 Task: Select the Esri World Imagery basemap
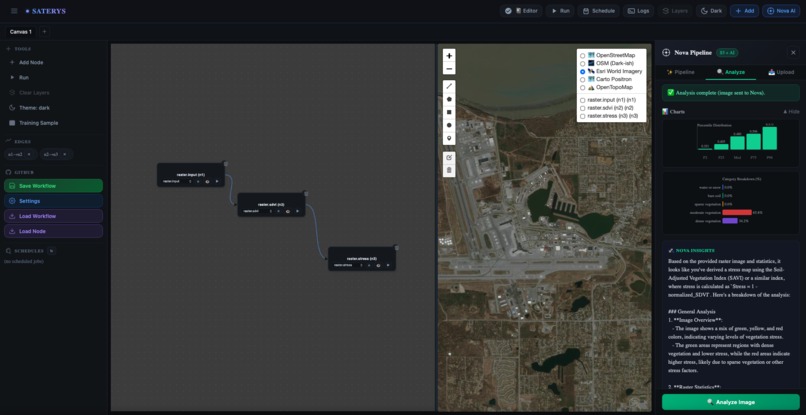click(582, 71)
